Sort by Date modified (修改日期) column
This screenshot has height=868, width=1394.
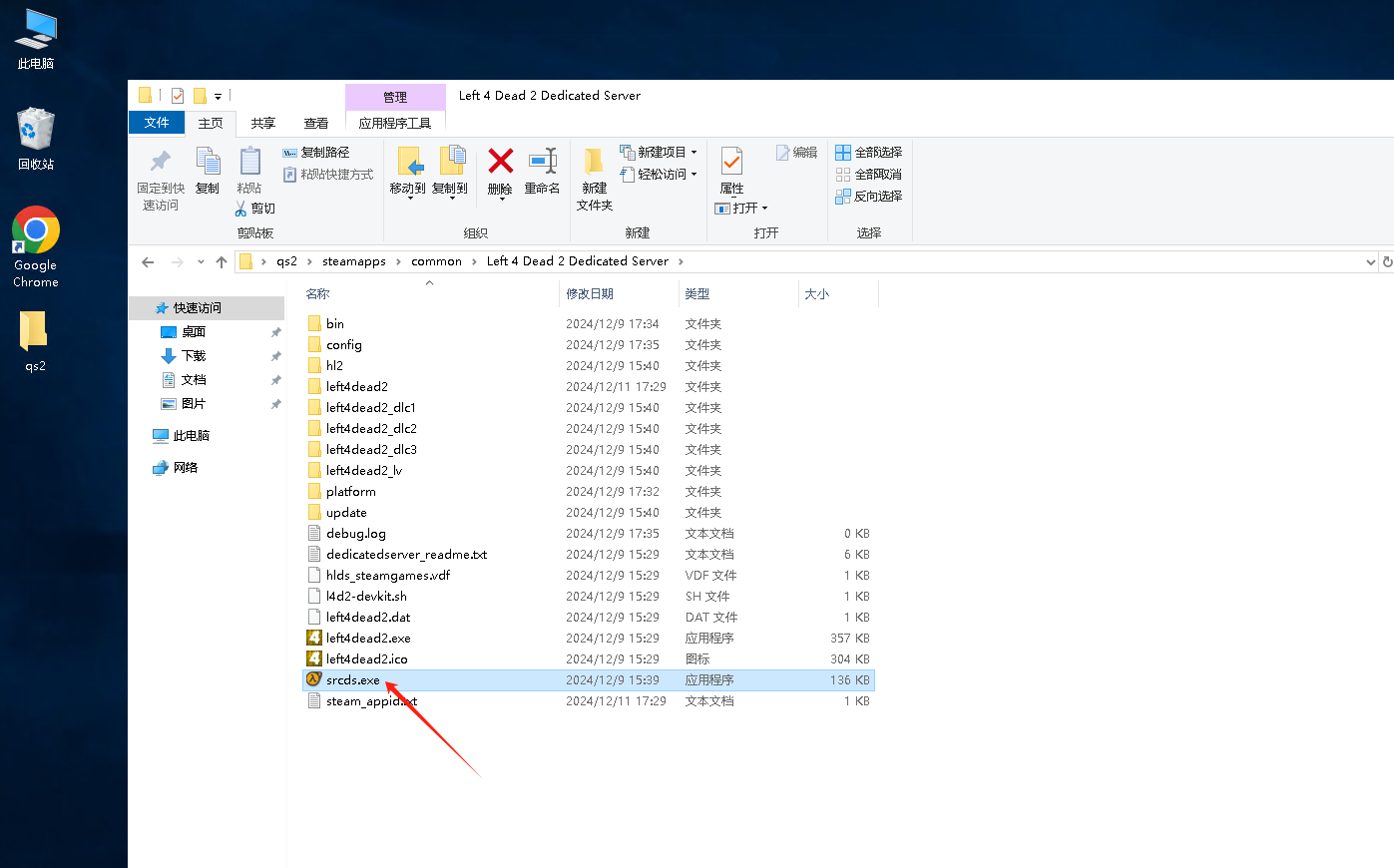tap(619, 293)
